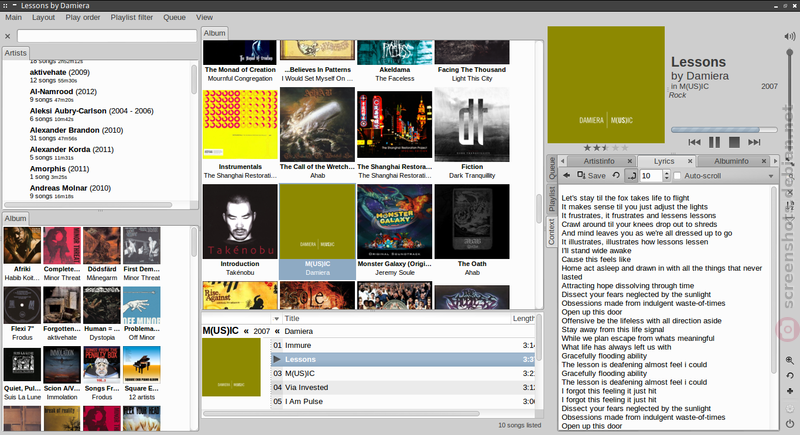Open the vertical Context tab
This screenshot has height=435, width=800.
552,232
